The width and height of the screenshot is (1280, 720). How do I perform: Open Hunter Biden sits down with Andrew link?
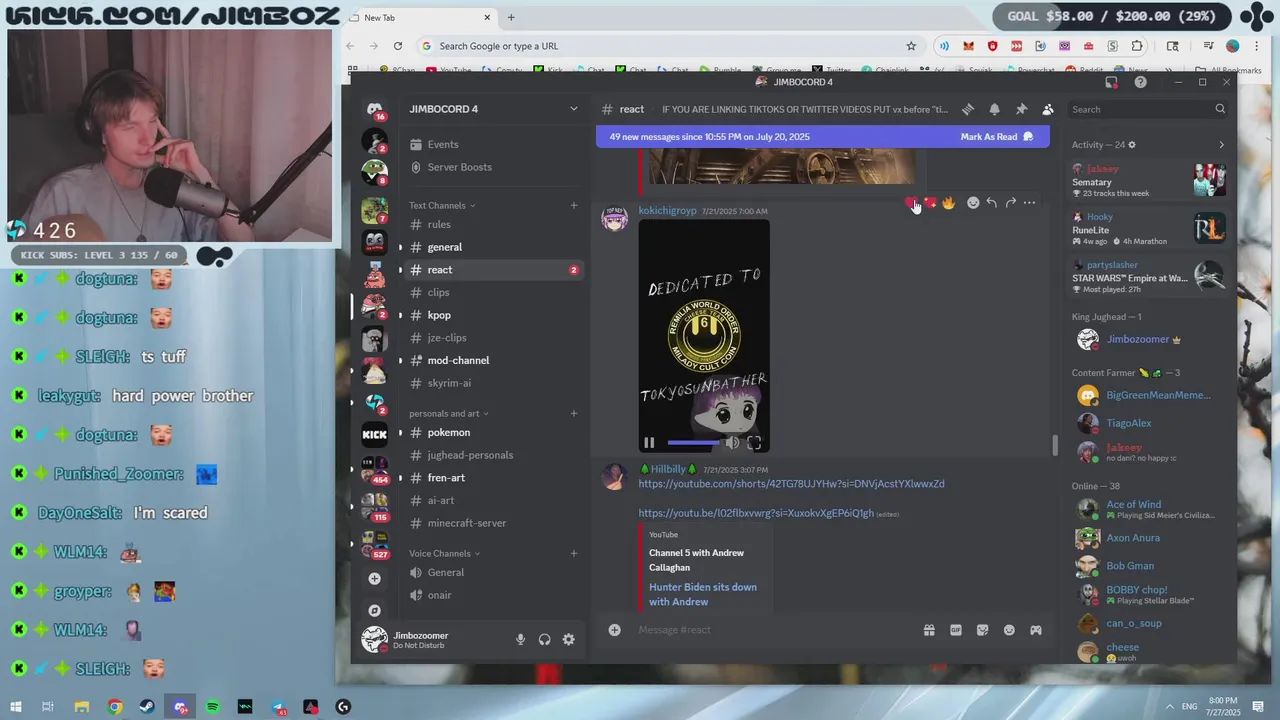pos(703,594)
